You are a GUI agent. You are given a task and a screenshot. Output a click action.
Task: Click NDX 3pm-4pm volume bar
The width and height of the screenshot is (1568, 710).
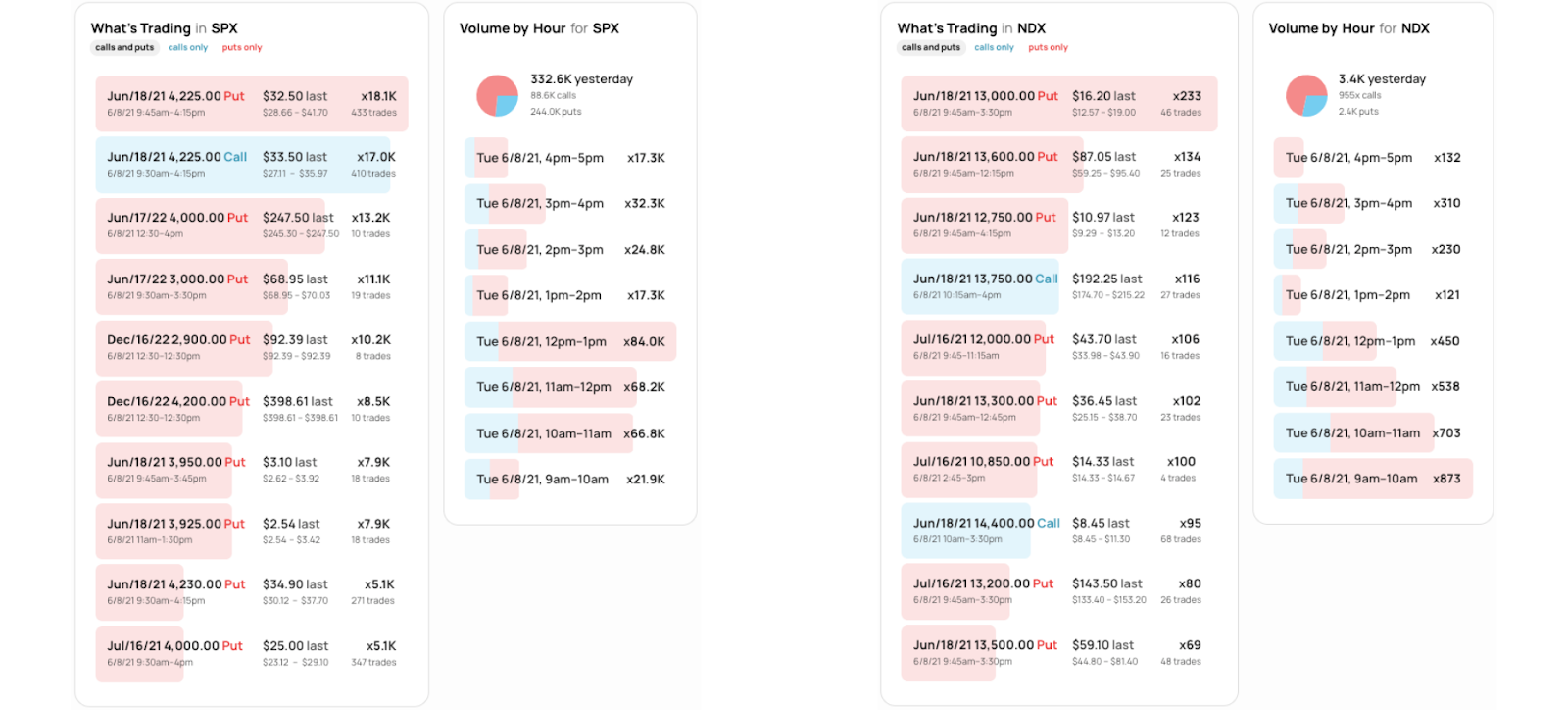[1373, 203]
